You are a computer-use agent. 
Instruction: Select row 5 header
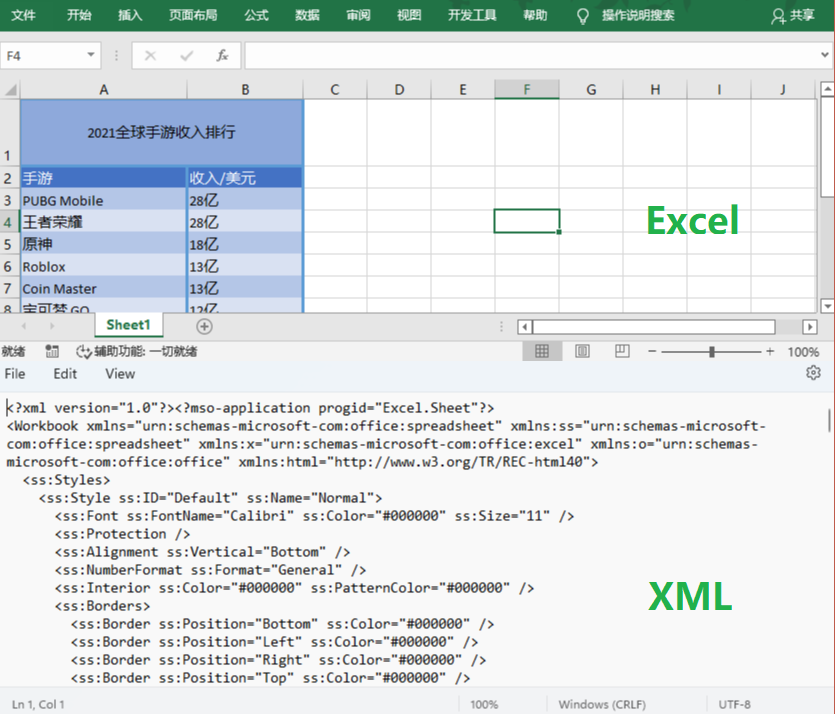pyautogui.click(x=9, y=244)
